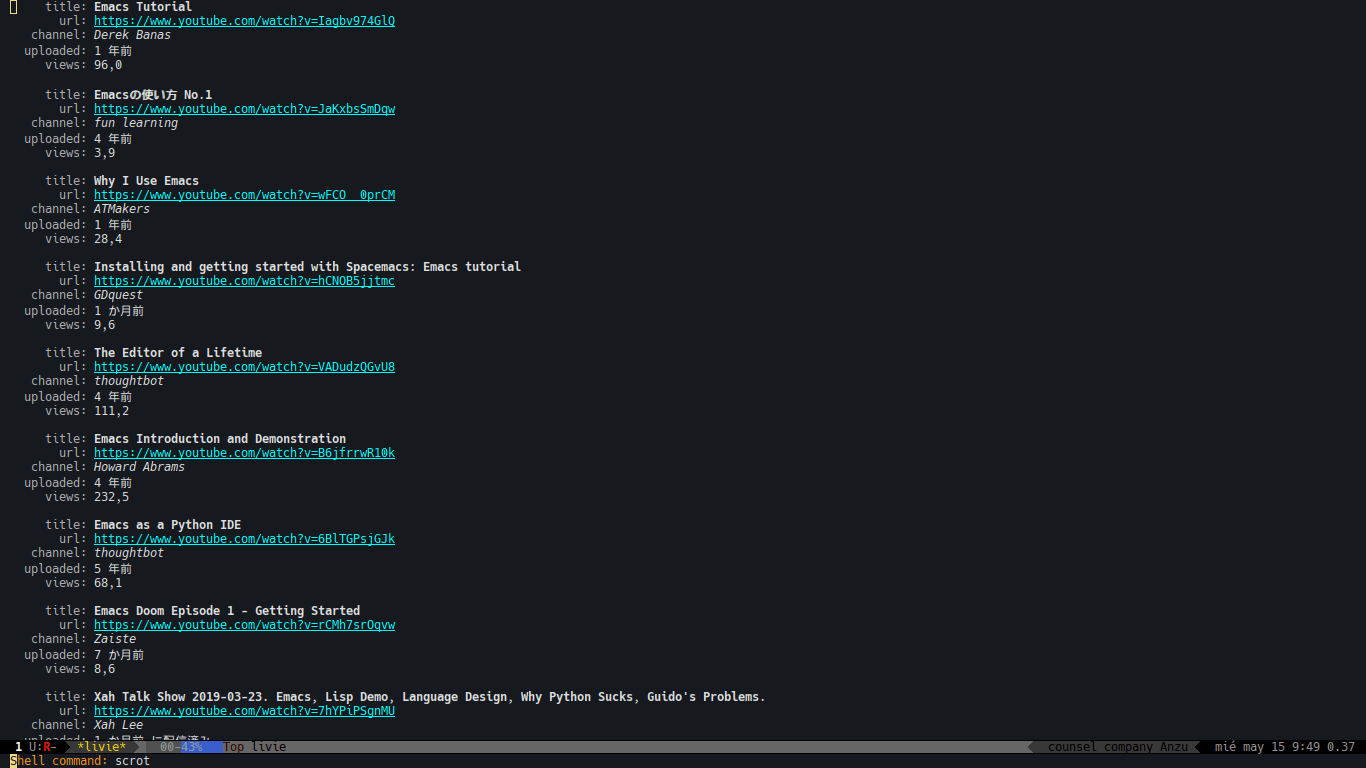
Task: Click channel name 'GDquest'
Action: click(x=118, y=295)
